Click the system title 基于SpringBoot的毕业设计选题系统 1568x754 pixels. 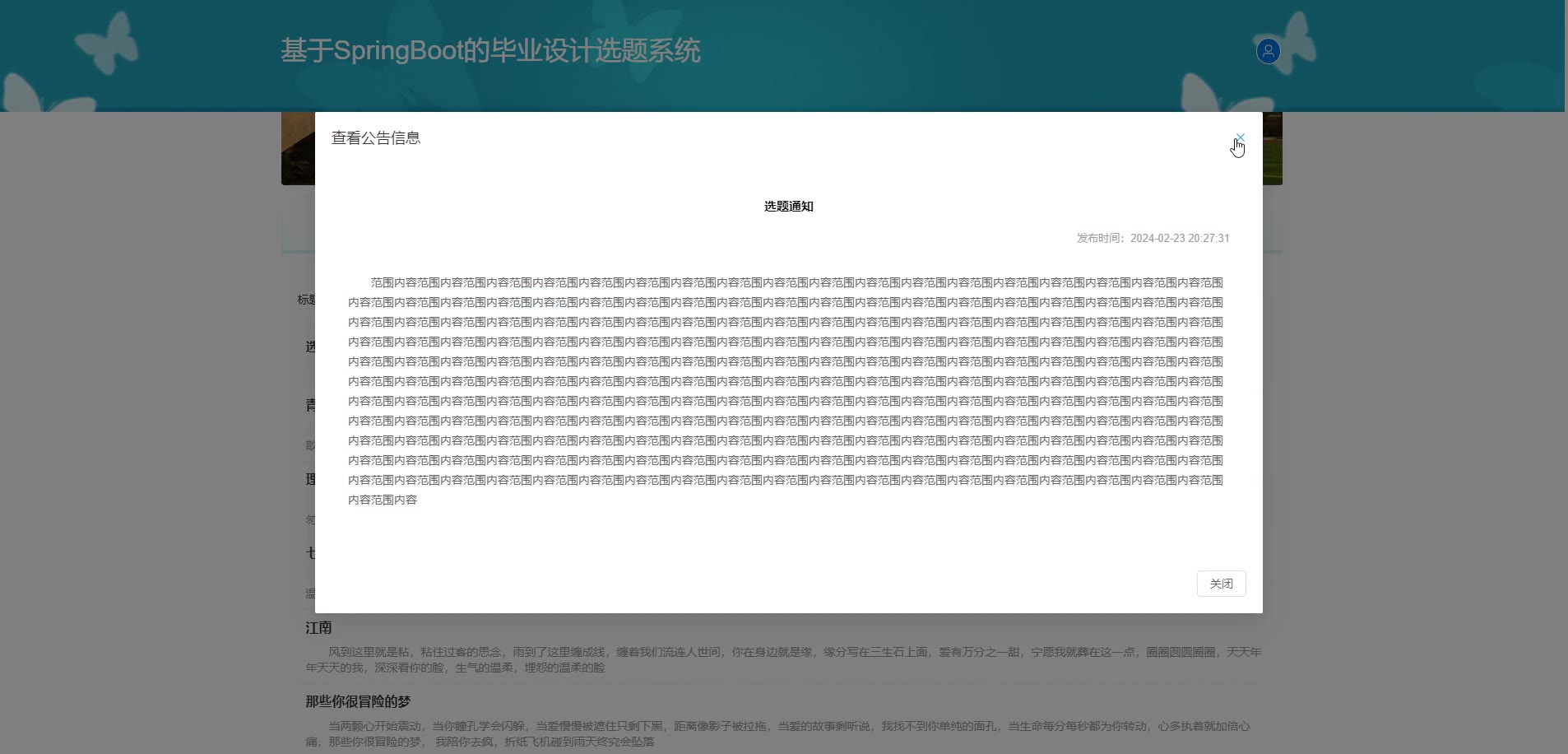pyautogui.click(x=490, y=50)
